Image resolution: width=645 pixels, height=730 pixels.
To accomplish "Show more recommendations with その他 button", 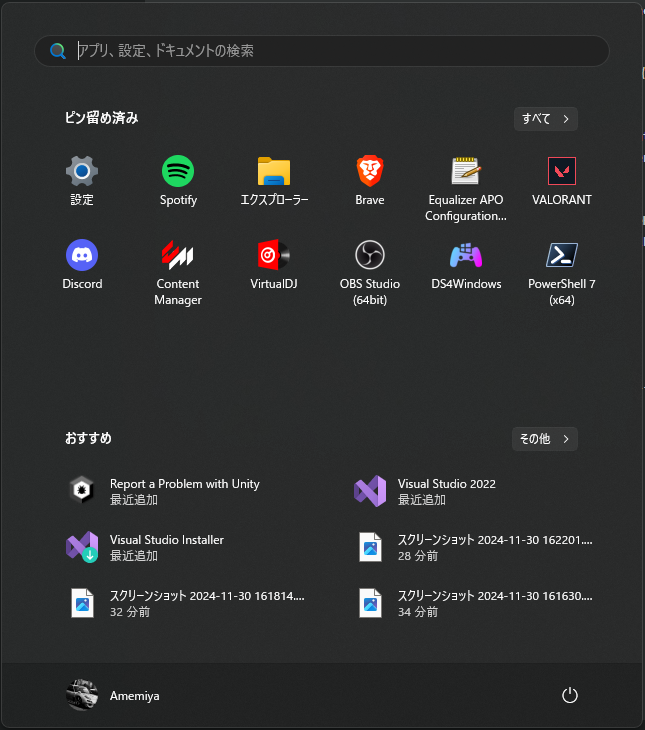I will 545,439.
